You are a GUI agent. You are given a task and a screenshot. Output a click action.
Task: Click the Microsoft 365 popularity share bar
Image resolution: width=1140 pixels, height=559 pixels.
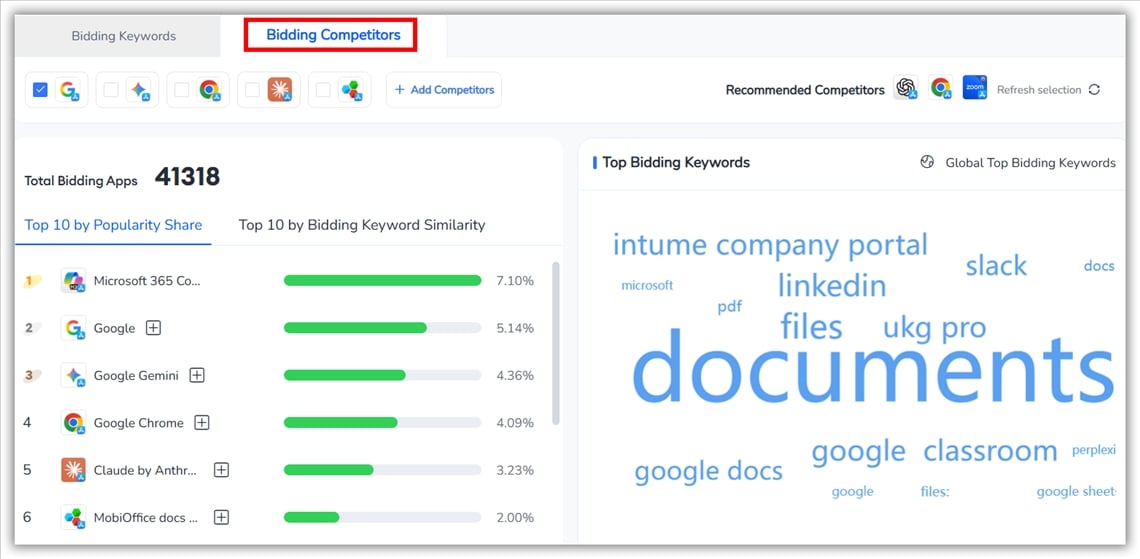(382, 281)
